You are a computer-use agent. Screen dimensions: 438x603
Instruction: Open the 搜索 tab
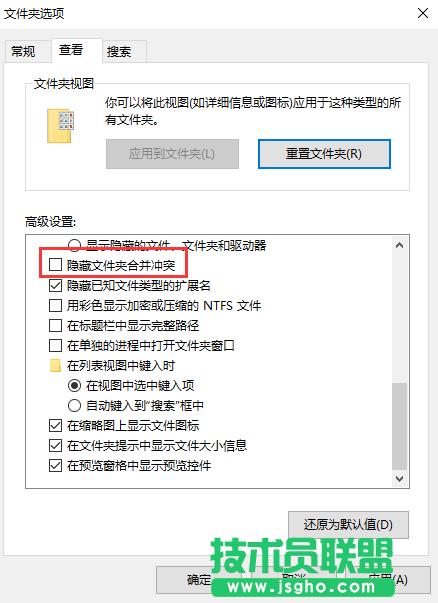[x=120, y=51]
